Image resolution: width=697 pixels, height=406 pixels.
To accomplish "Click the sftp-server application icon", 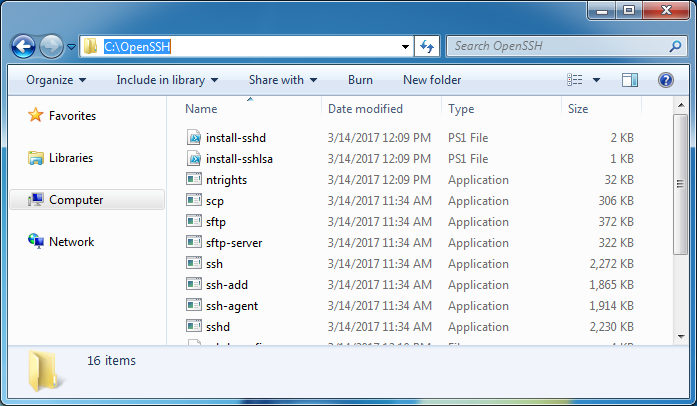I will [x=194, y=242].
